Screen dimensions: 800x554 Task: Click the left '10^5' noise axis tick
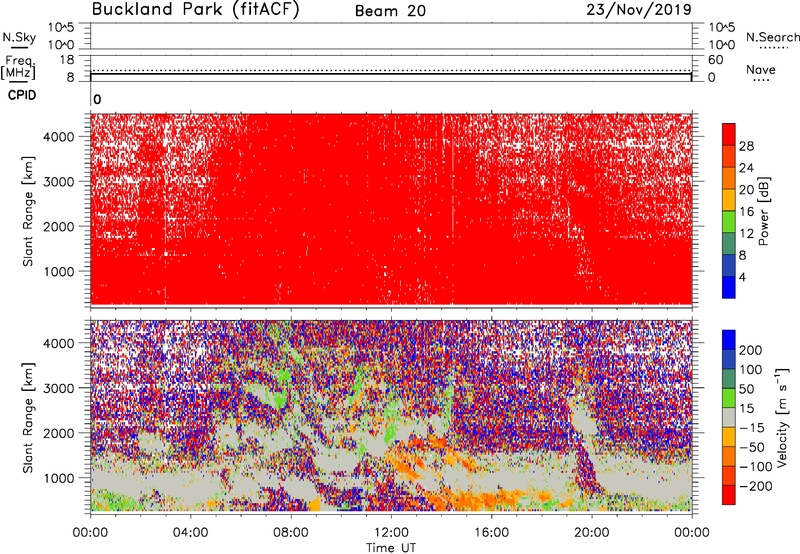click(x=62, y=28)
